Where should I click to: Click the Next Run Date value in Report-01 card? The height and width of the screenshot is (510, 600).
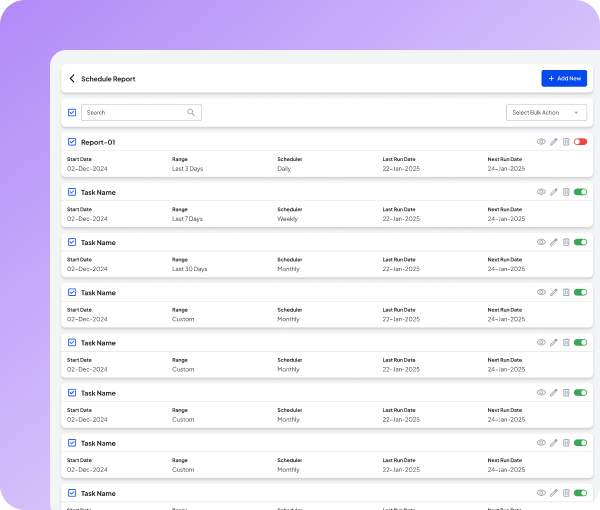click(x=506, y=169)
